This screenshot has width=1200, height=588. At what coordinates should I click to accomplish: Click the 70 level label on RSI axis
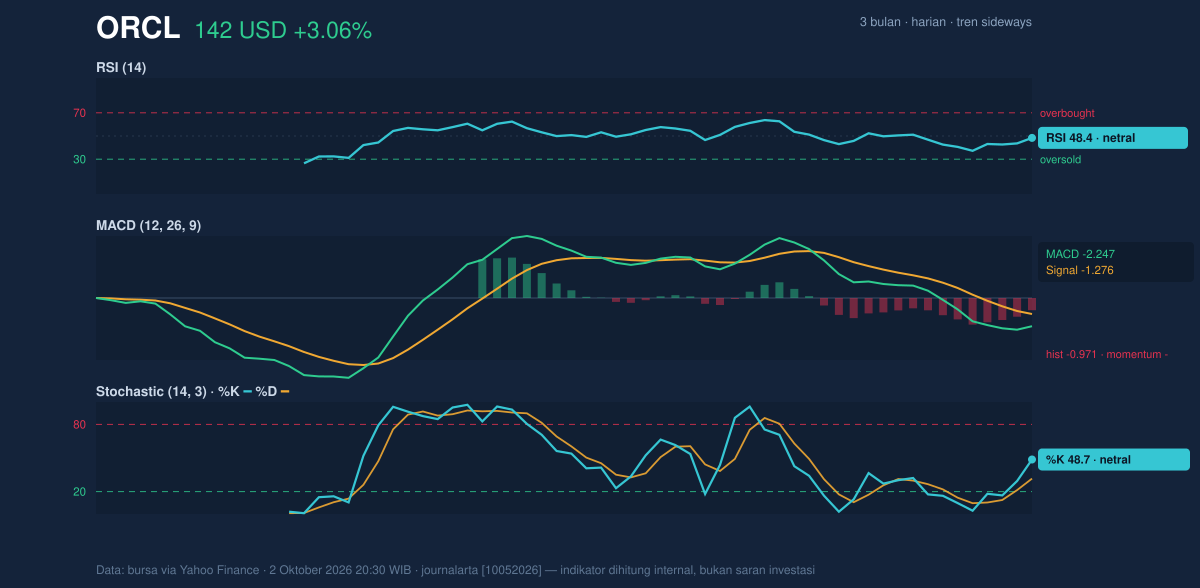(x=79, y=113)
